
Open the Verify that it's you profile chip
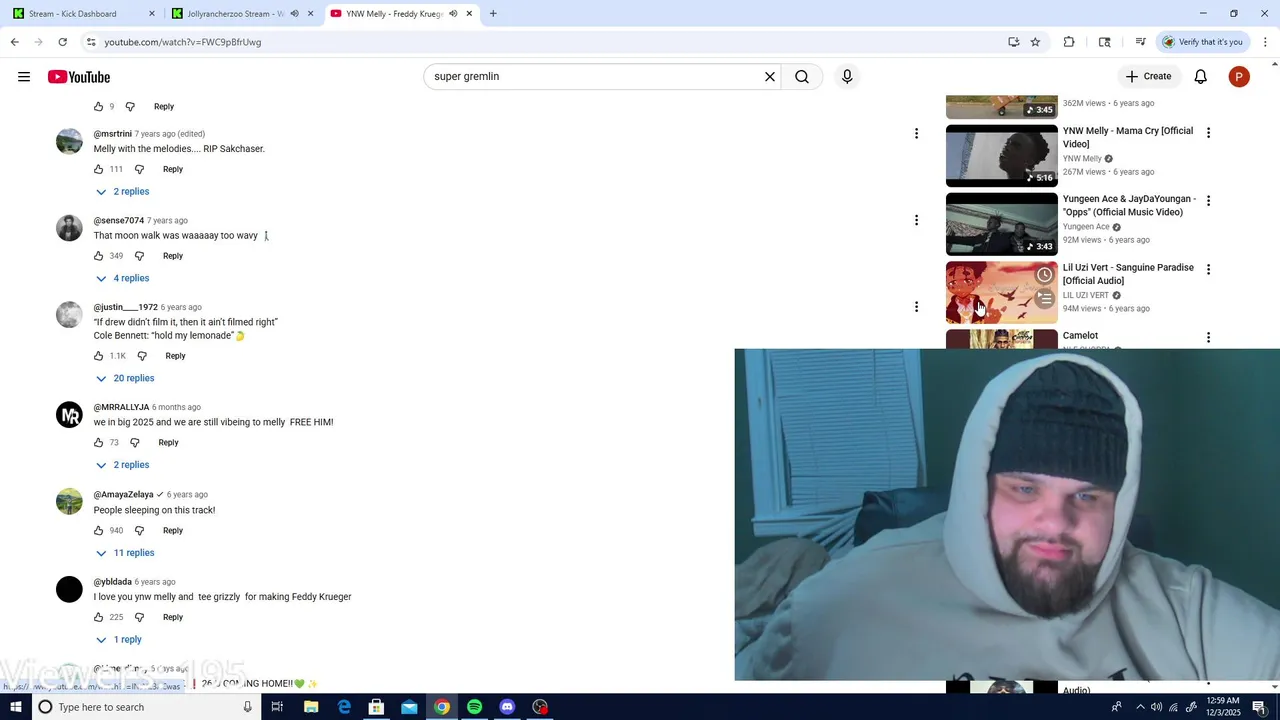(x=1202, y=42)
